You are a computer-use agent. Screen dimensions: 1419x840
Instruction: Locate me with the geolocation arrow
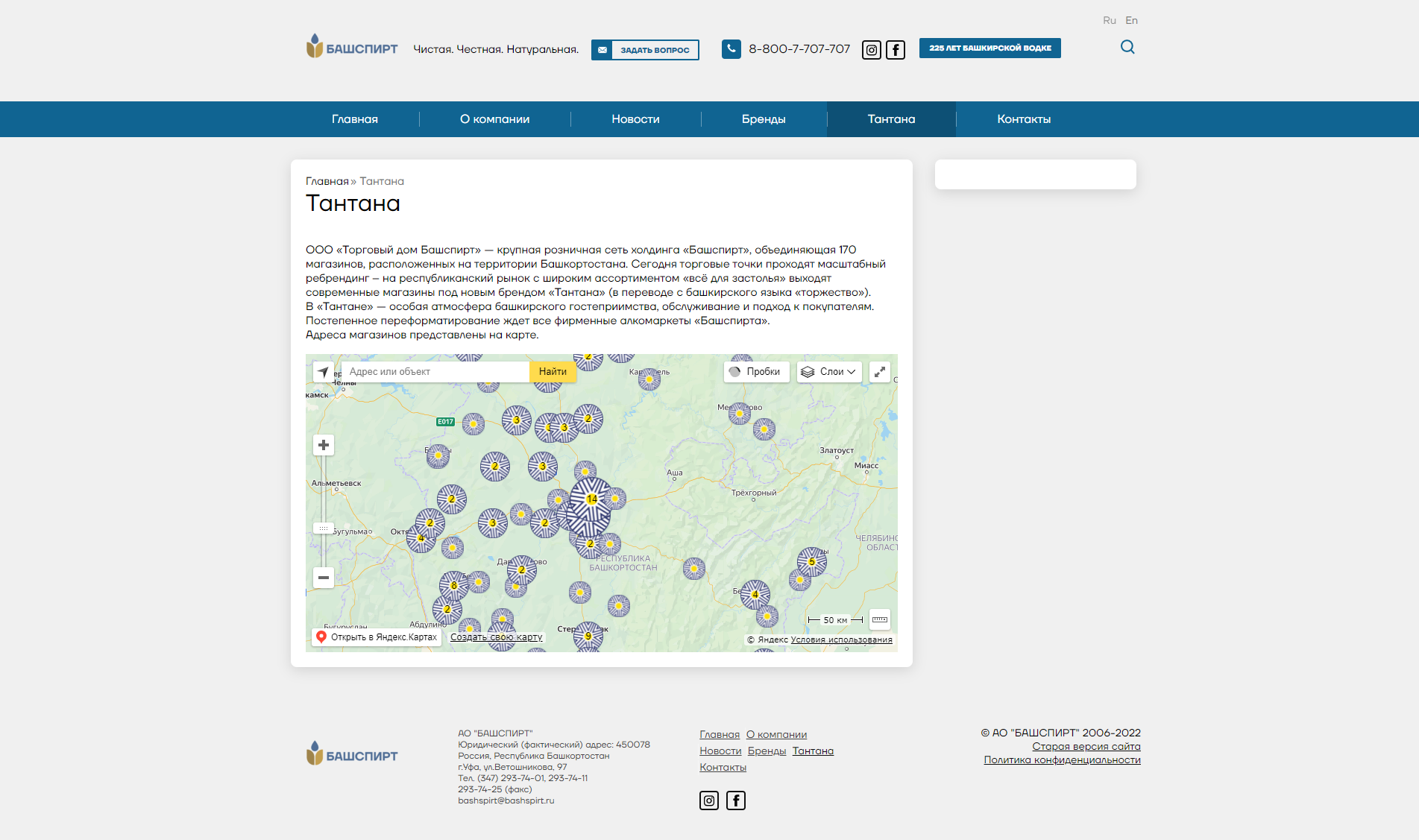click(x=324, y=372)
